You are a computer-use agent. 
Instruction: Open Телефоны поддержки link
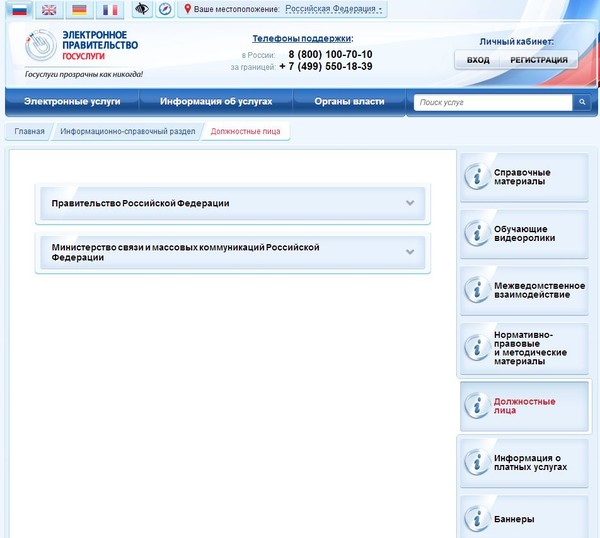pyautogui.click(x=303, y=39)
